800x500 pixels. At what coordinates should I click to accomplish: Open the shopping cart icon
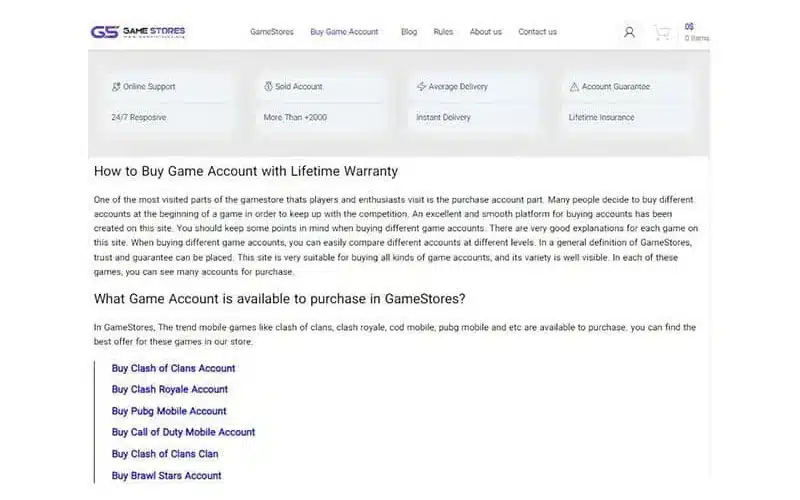(x=662, y=33)
